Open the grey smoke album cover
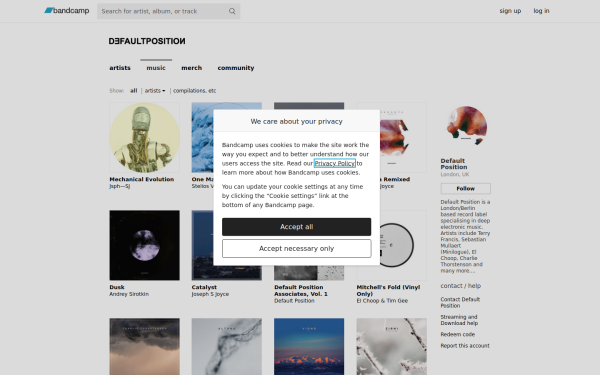The width and height of the screenshot is (600, 375). (x=227, y=346)
